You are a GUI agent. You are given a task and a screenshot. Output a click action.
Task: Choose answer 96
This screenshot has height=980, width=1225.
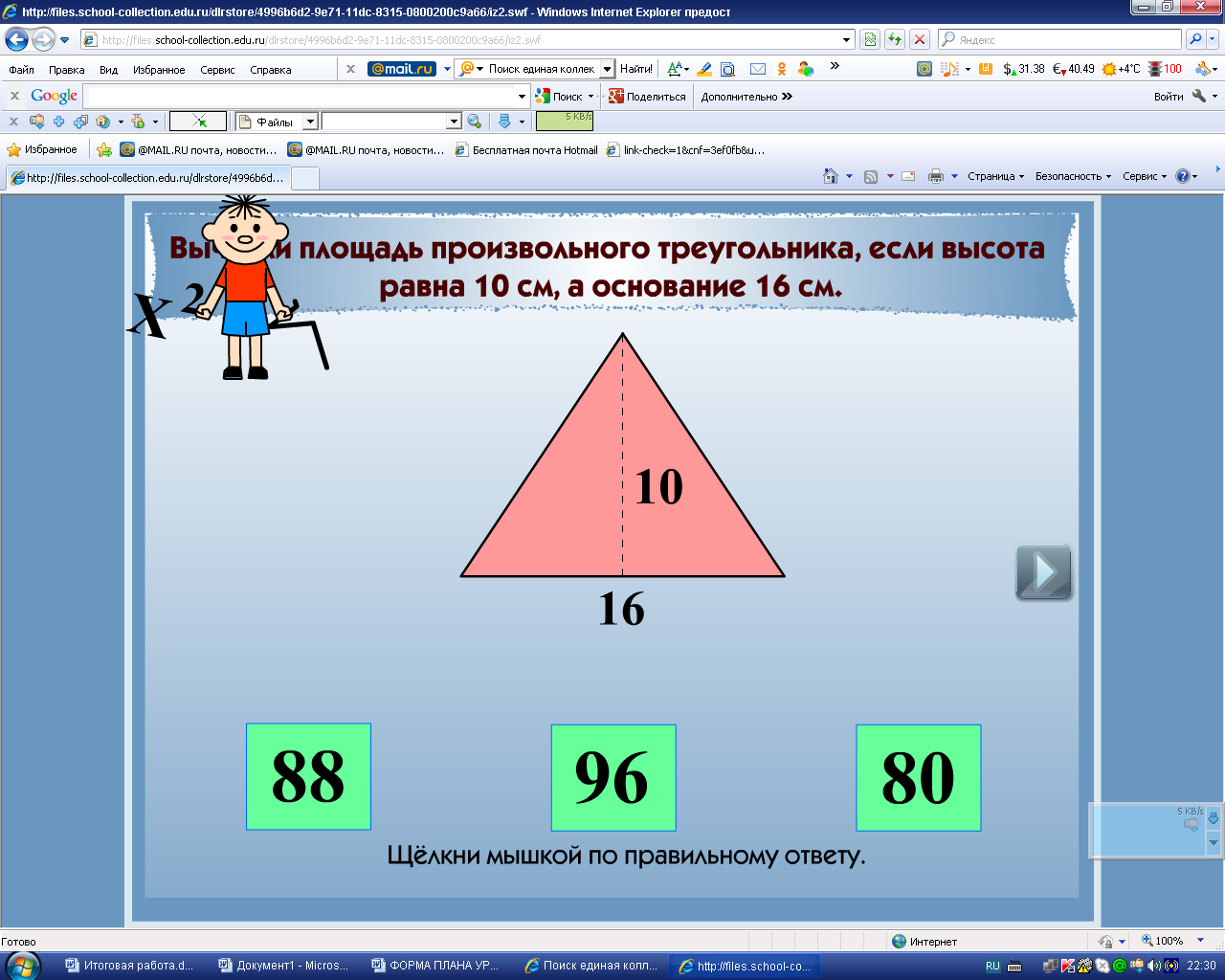(x=613, y=777)
